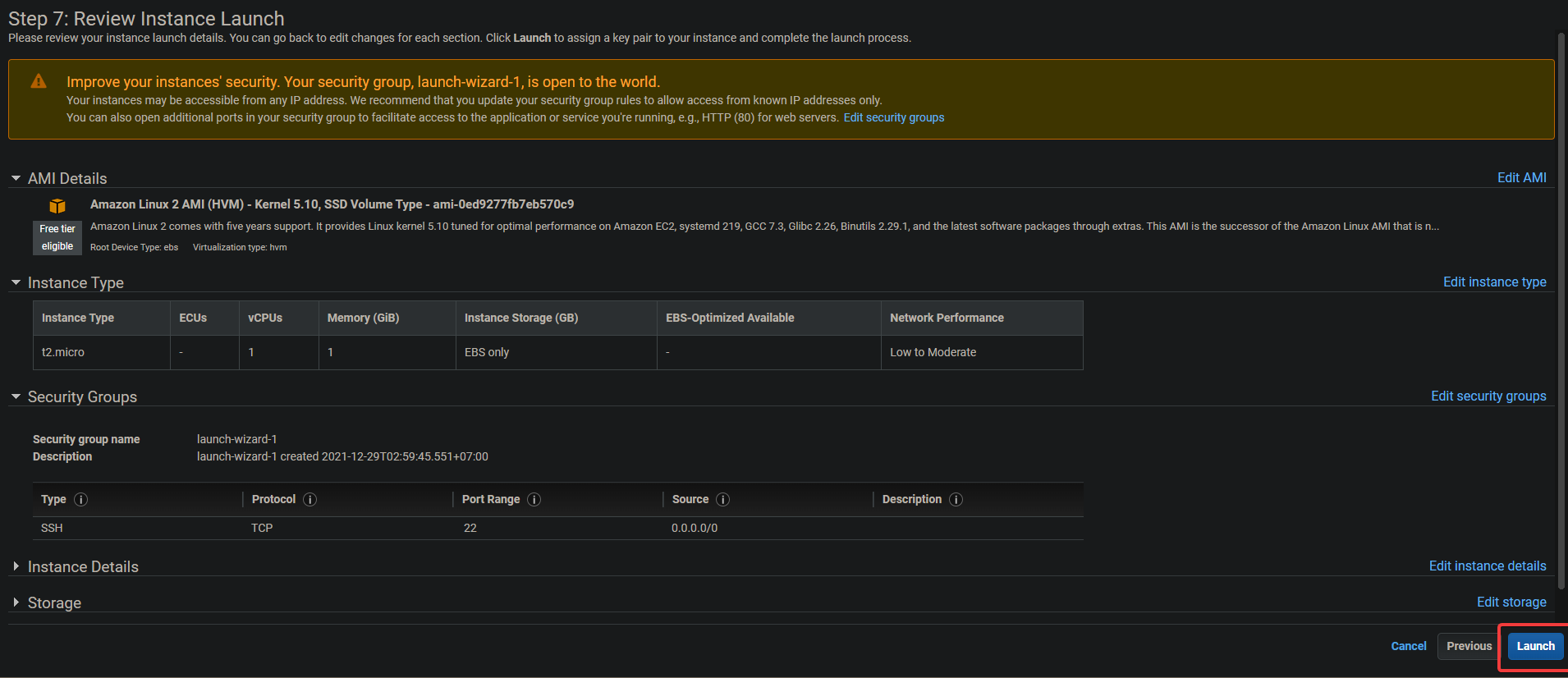The width and height of the screenshot is (1568, 678).
Task: Click the port range value 22
Action: point(470,528)
